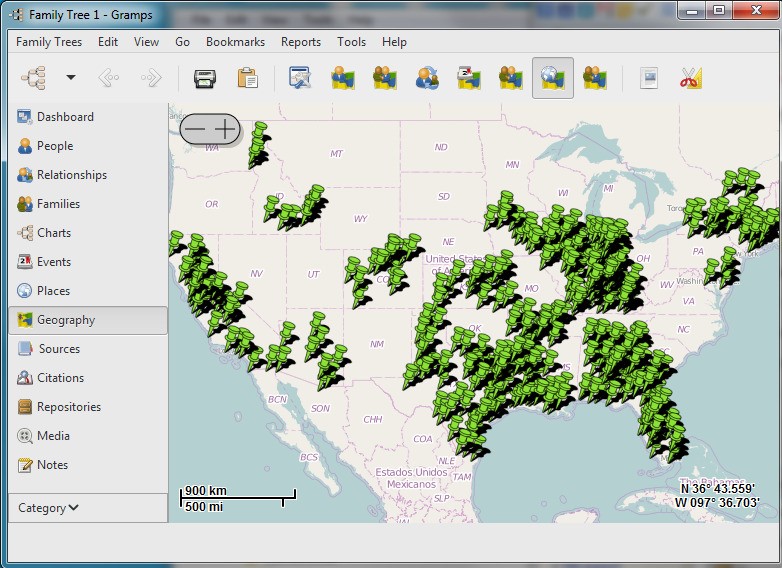The width and height of the screenshot is (782, 568).
Task: Open the Family Trees menu
Action: [x=49, y=42]
